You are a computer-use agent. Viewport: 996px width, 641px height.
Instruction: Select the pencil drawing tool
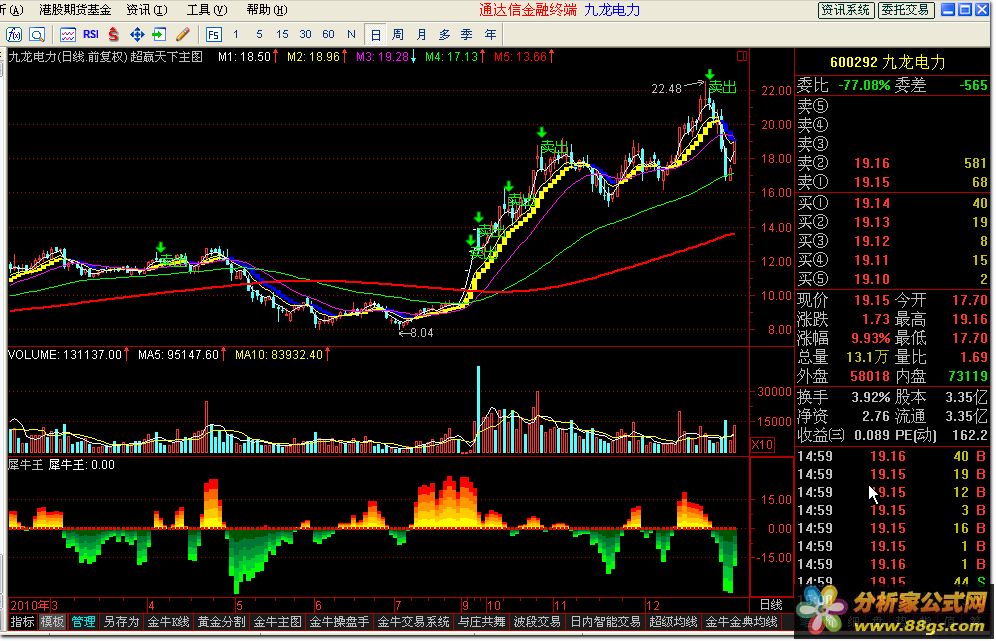tap(182, 34)
